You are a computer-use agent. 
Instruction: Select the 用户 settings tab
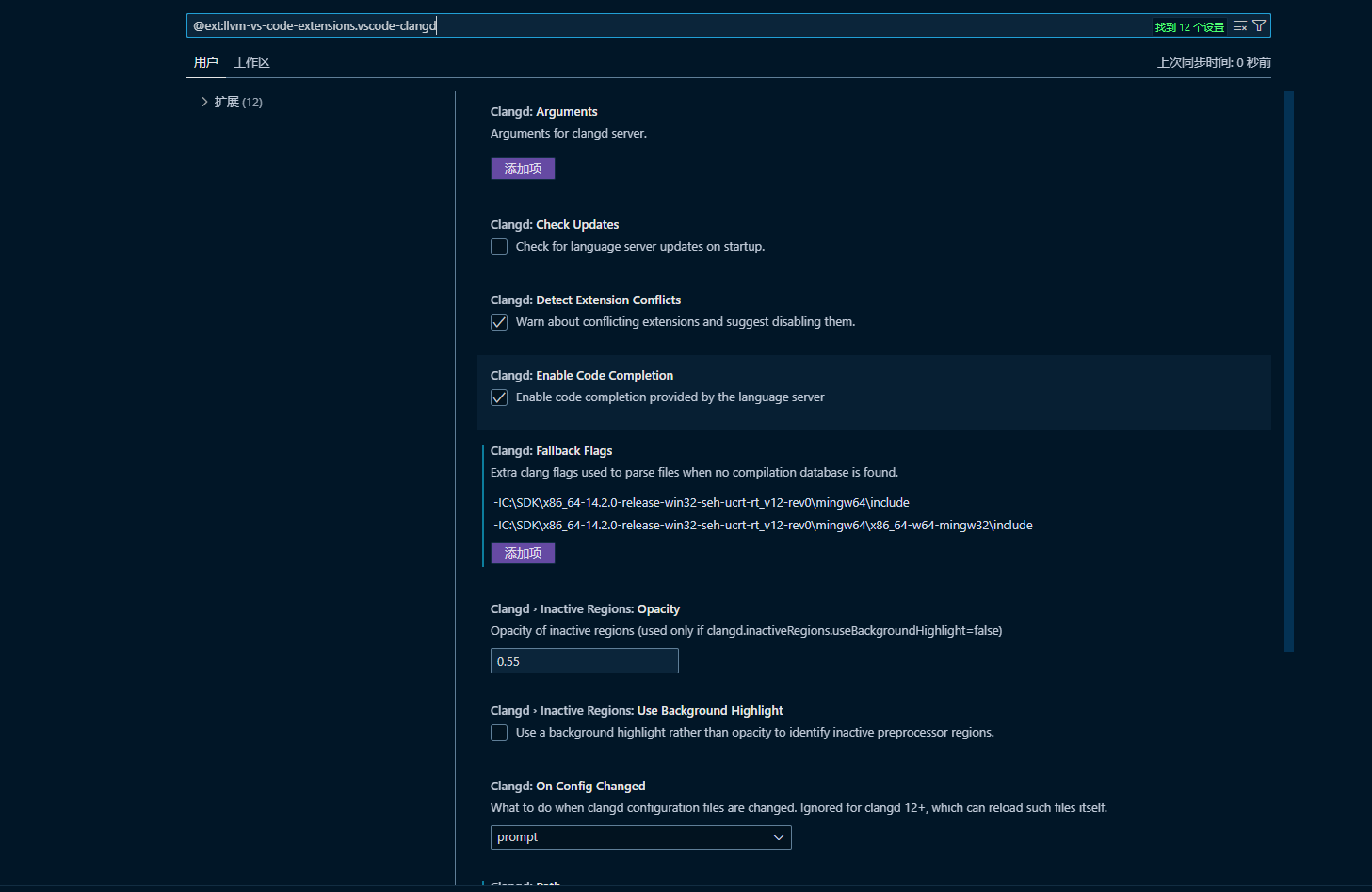[206, 62]
